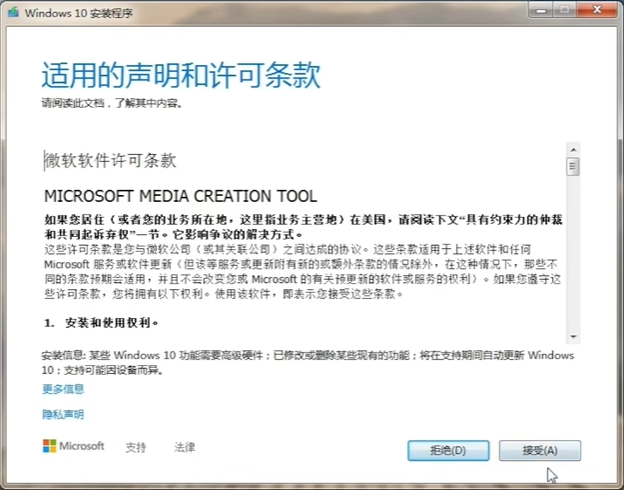Click the text MICROSOFT MEDIA CREATION TOOL
The image size is (624, 490).
[x=181, y=196]
